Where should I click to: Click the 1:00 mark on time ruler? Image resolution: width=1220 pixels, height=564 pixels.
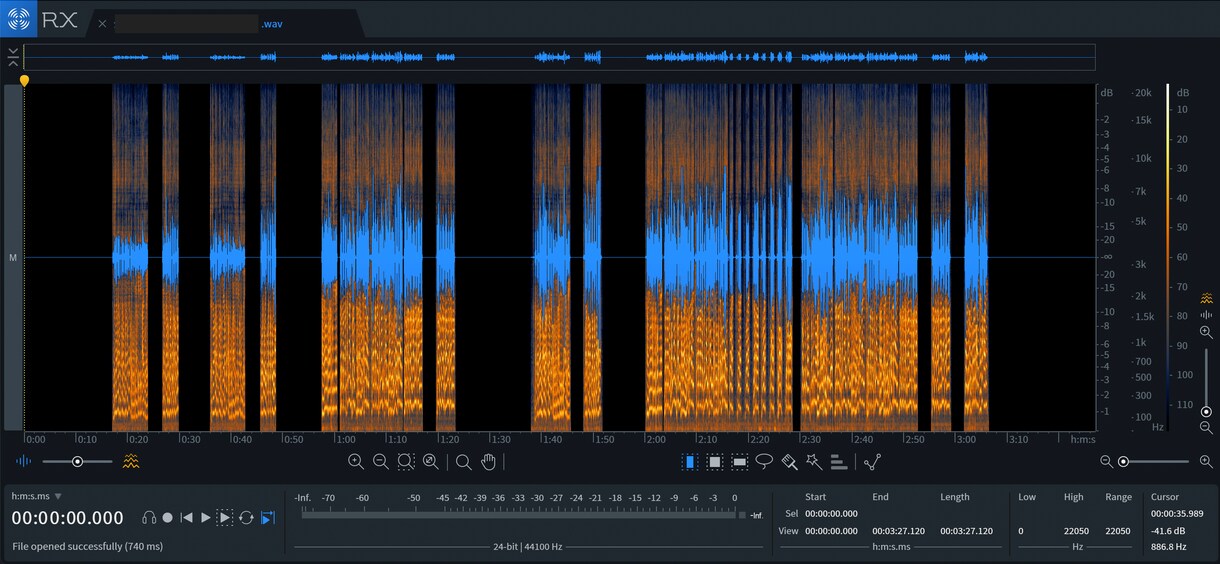point(345,439)
